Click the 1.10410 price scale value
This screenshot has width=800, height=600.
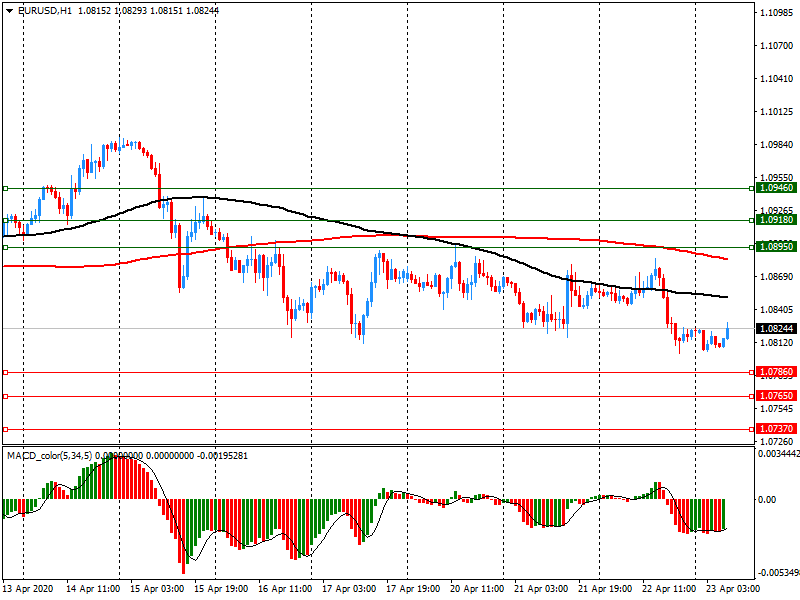[x=777, y=79]
